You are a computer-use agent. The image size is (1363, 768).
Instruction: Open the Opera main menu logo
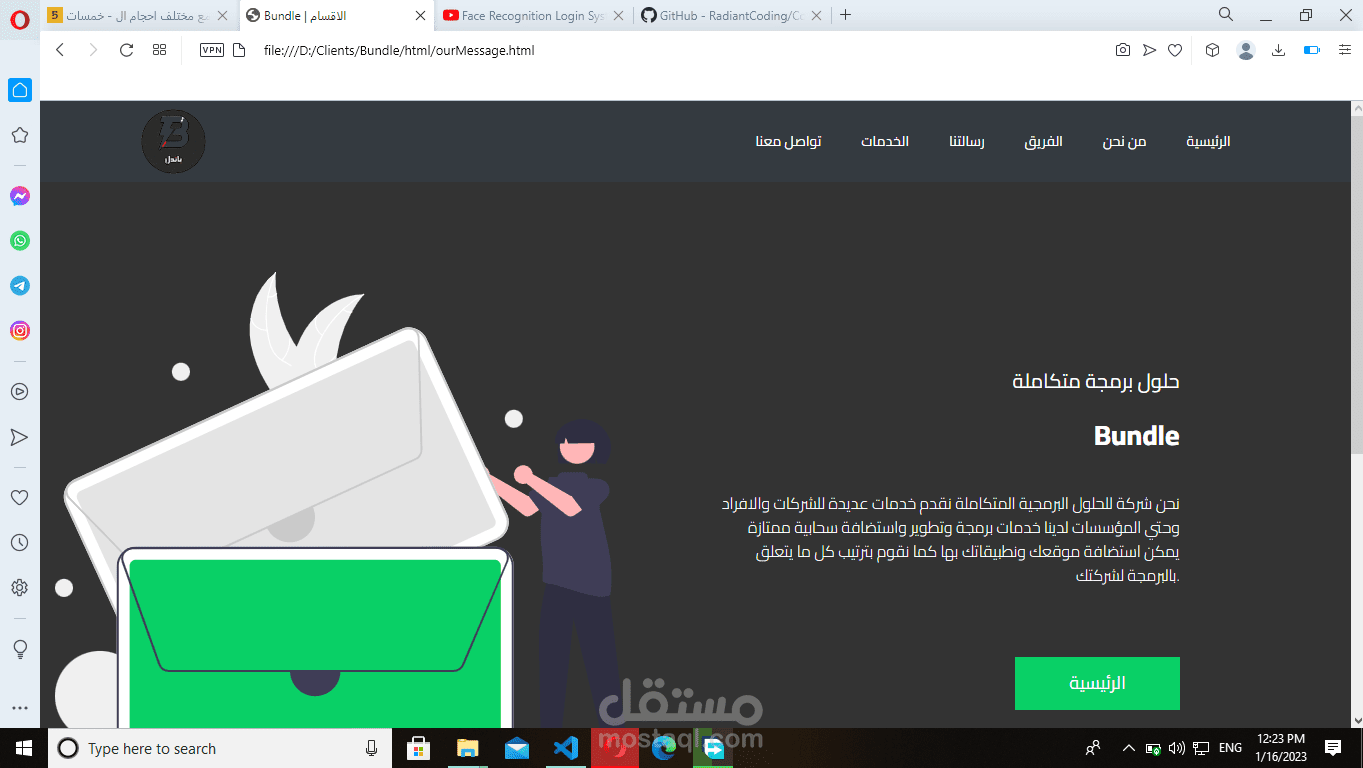point(19,21)
